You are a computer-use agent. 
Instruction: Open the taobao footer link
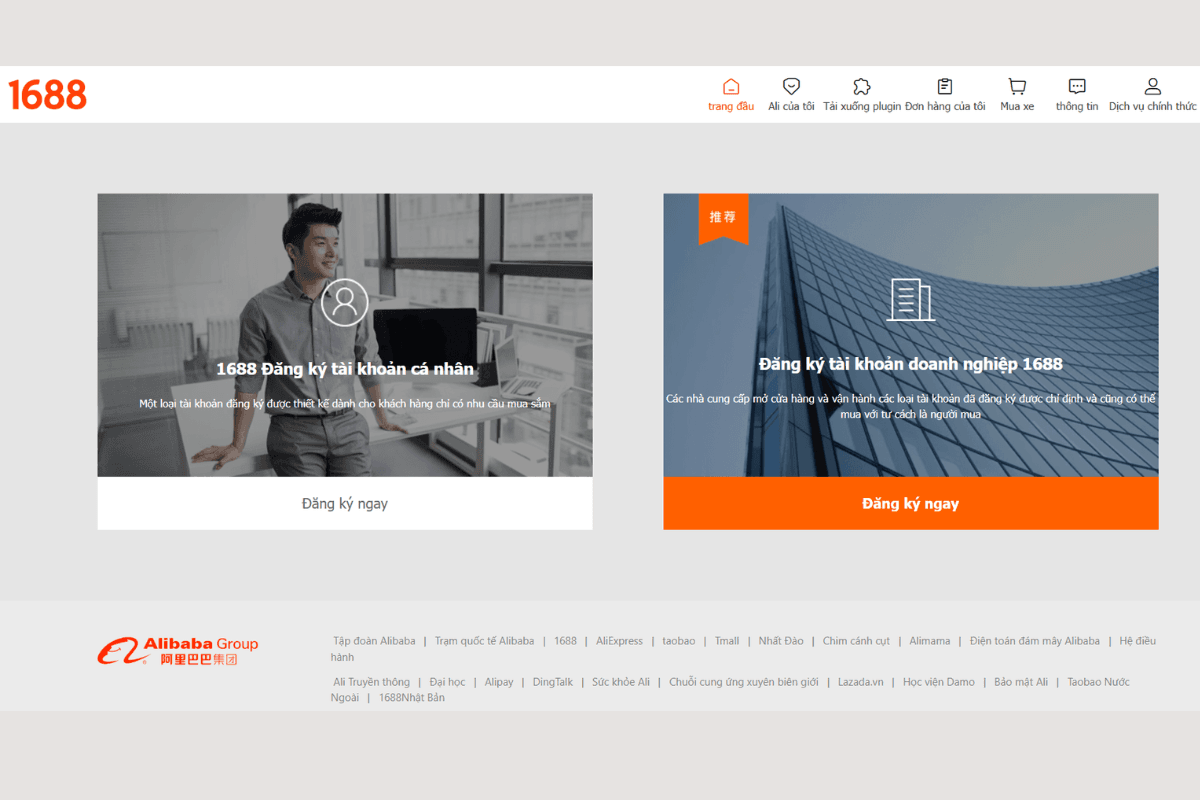tap(679, 641)
